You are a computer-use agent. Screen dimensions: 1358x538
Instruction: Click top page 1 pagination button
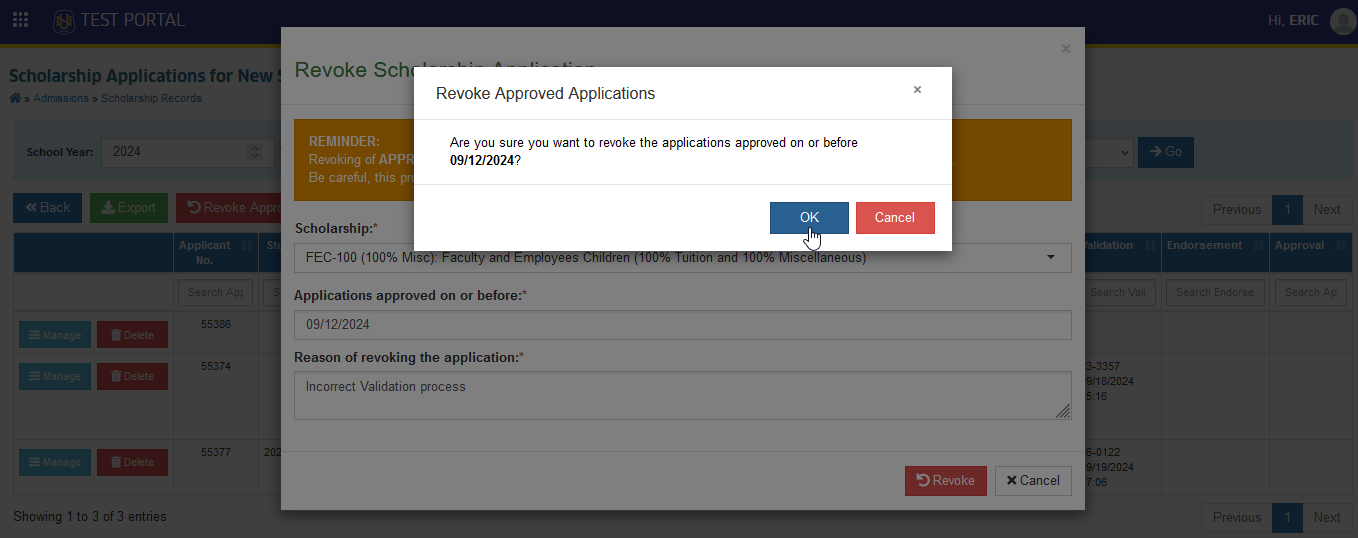1287,210
